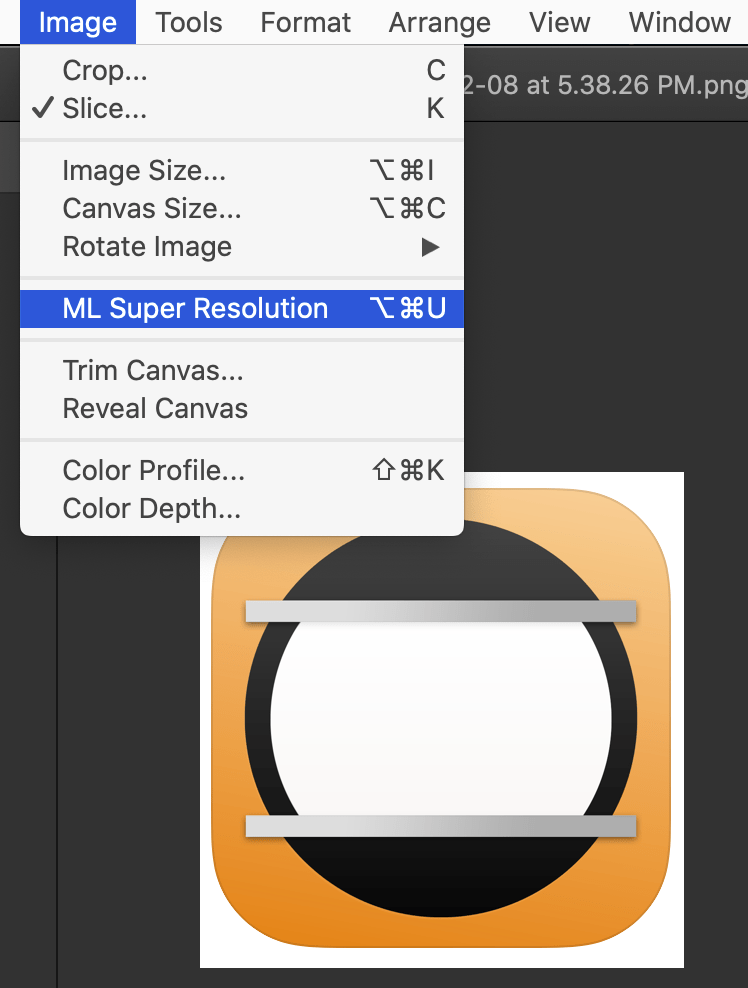Open the View menu
This screenshot has width=748, height=988.
coord(560,23)
